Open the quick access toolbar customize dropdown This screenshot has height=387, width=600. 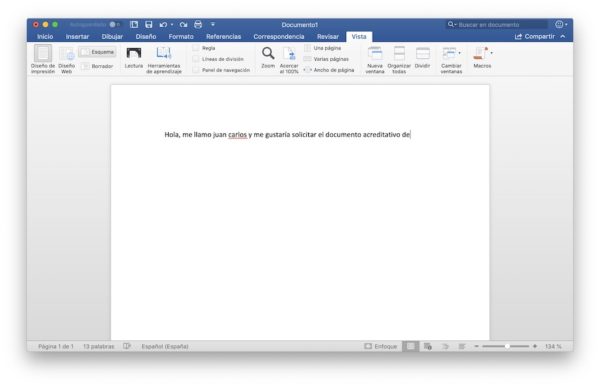[213, 24]
